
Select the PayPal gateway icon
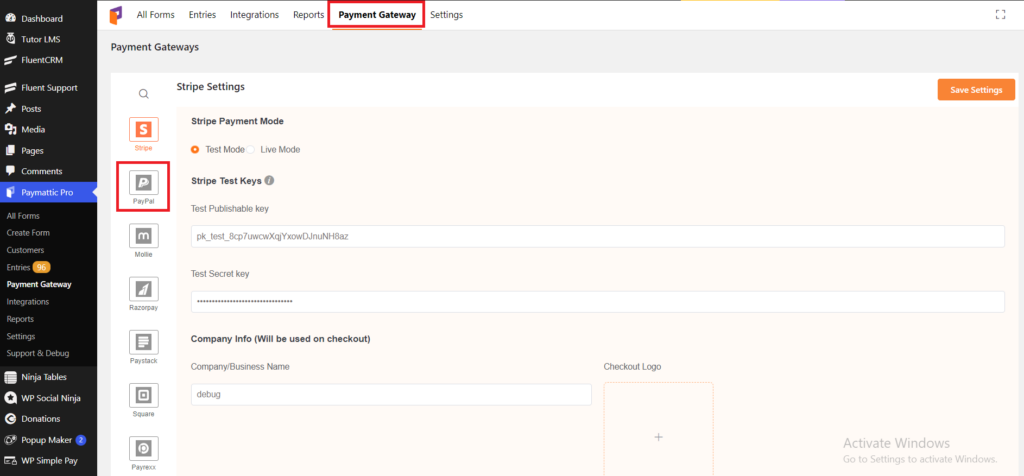tap(144, 182)
